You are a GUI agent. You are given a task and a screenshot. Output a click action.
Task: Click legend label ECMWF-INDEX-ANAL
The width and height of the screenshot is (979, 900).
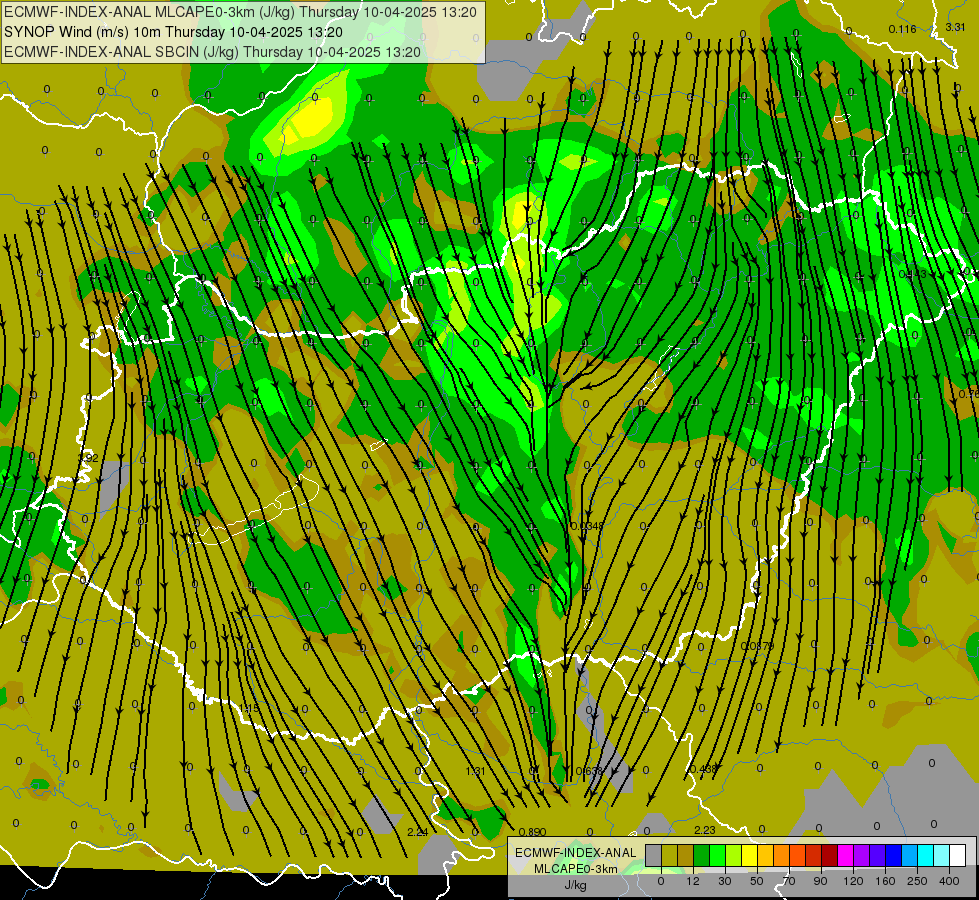point(575,853)
